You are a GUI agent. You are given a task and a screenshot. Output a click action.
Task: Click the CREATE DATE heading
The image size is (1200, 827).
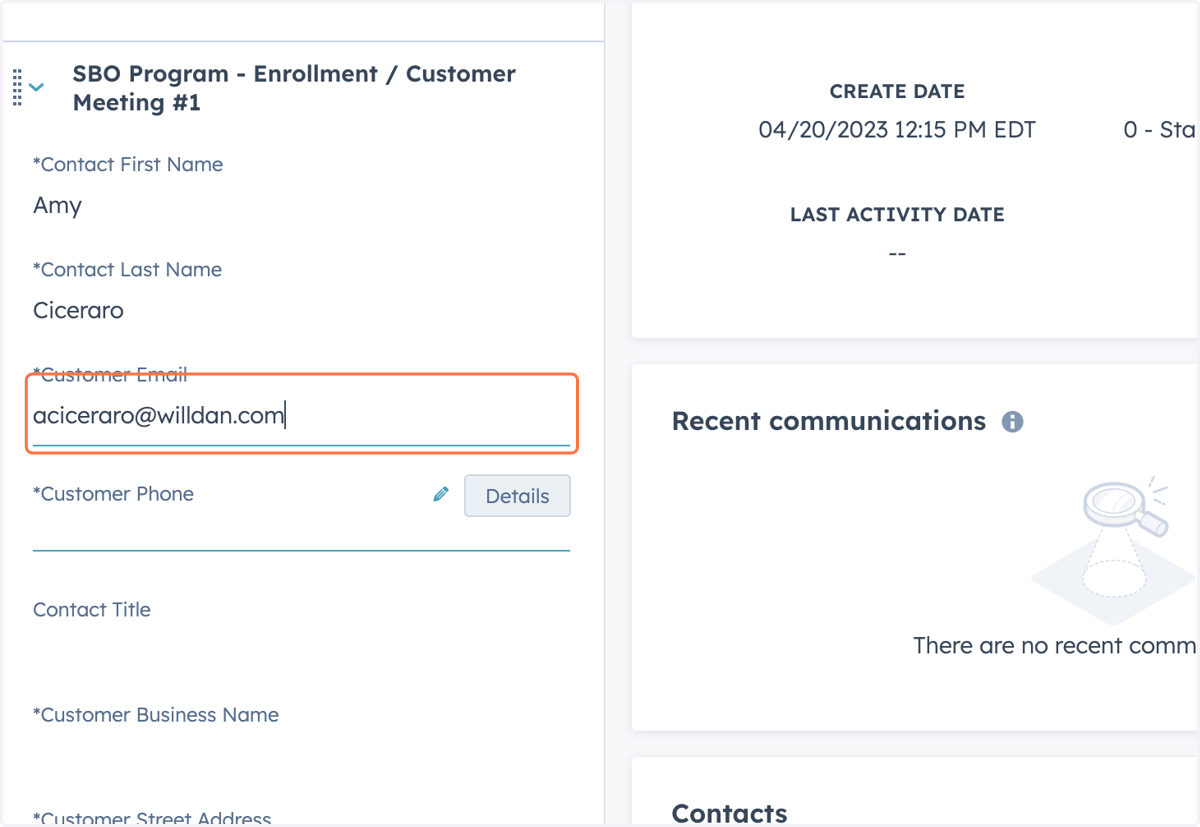click(x=897, y=92)
